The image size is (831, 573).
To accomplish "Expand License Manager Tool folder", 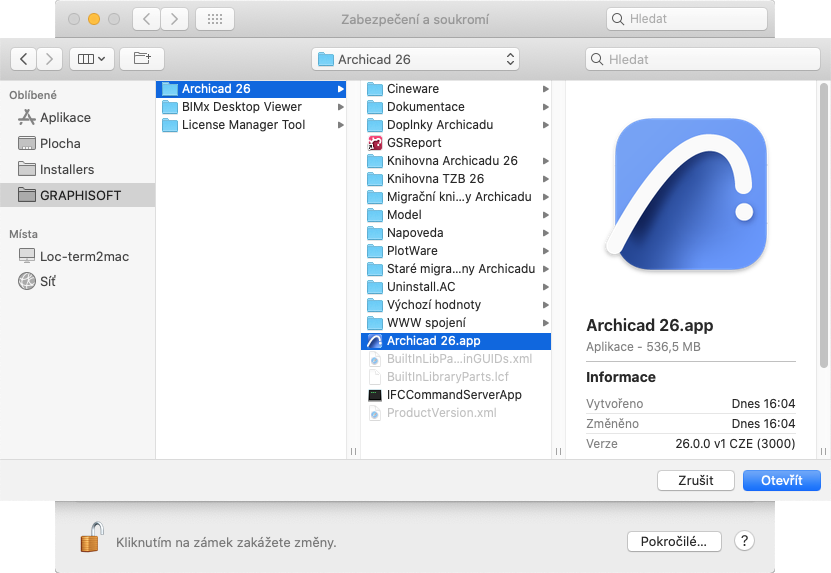I will [x=340, y=125].
